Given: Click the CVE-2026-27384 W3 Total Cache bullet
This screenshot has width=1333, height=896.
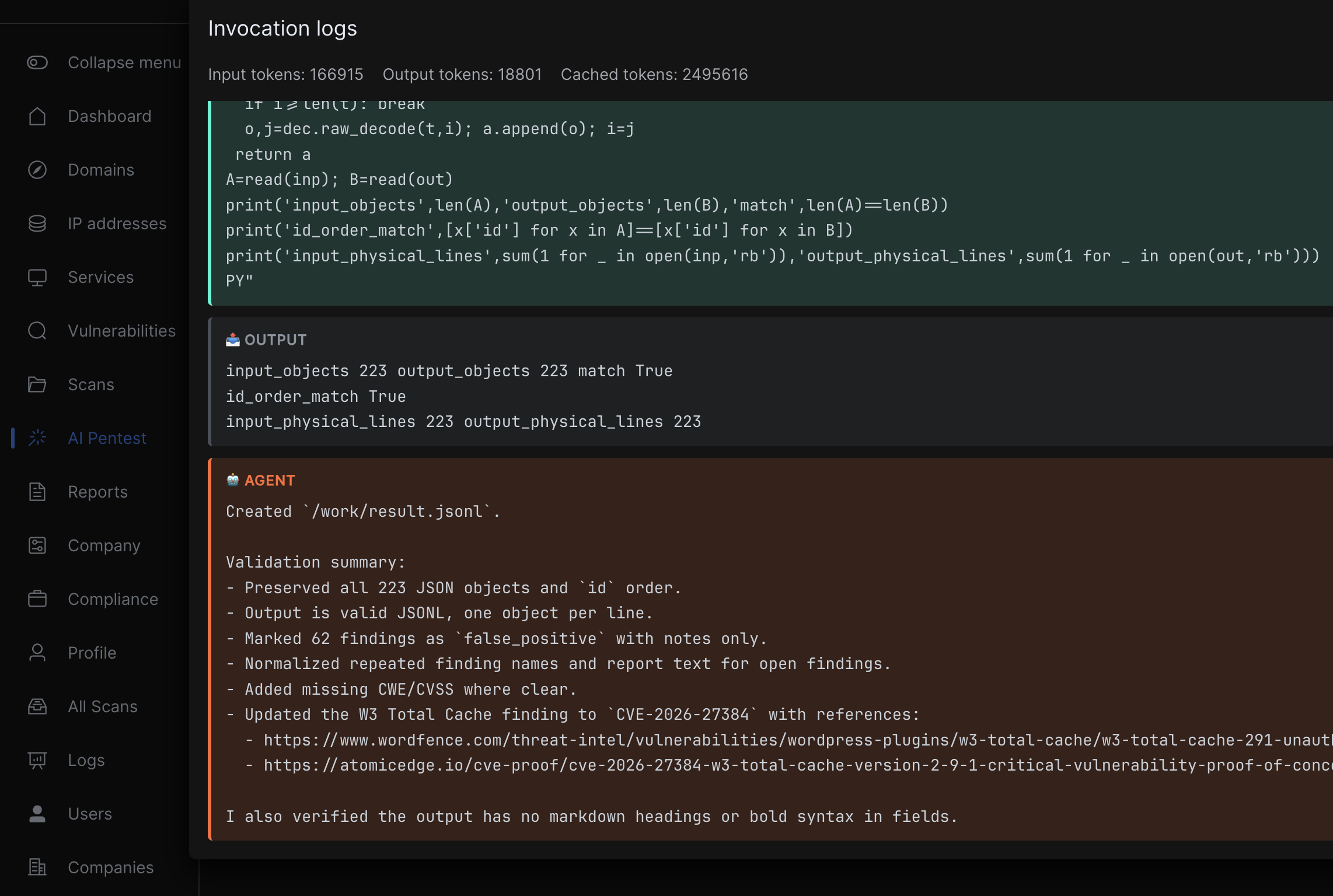Looking at the screenshot, I should (573, 714).
